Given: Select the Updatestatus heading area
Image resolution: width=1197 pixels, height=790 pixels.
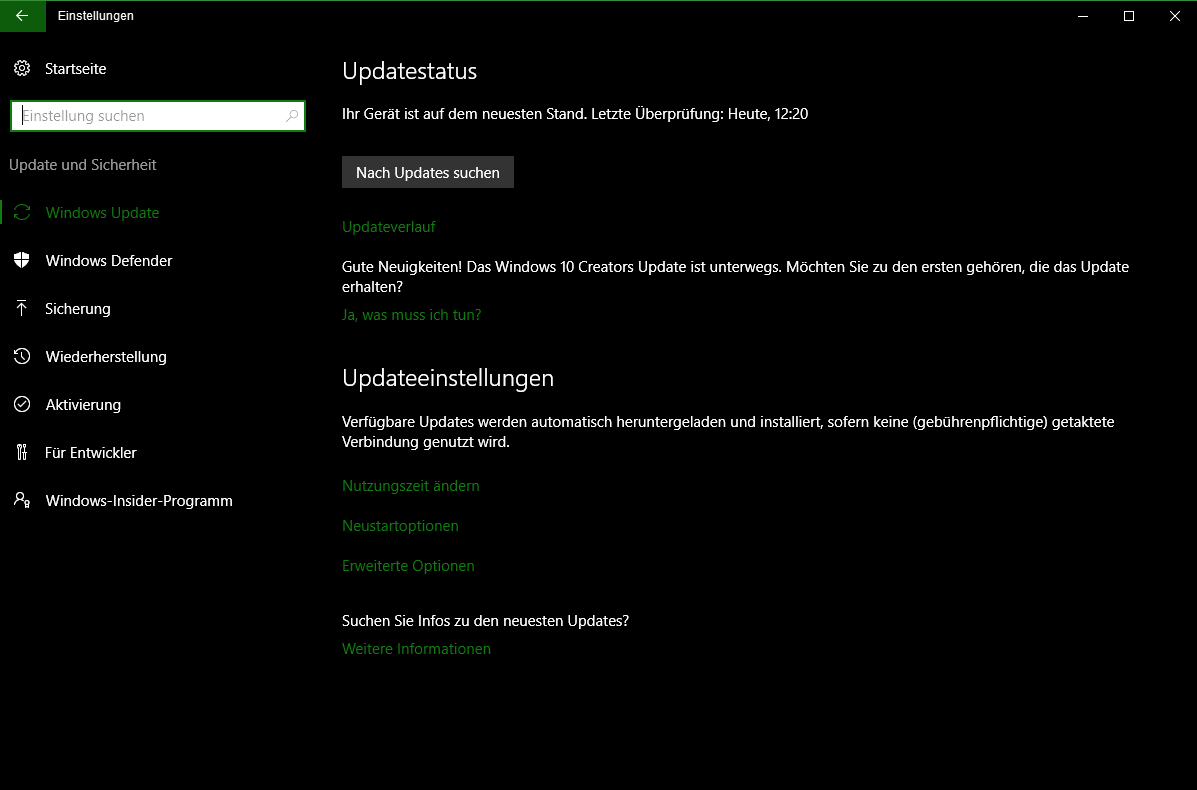Looking at the screenshot, I should point(409,71).
